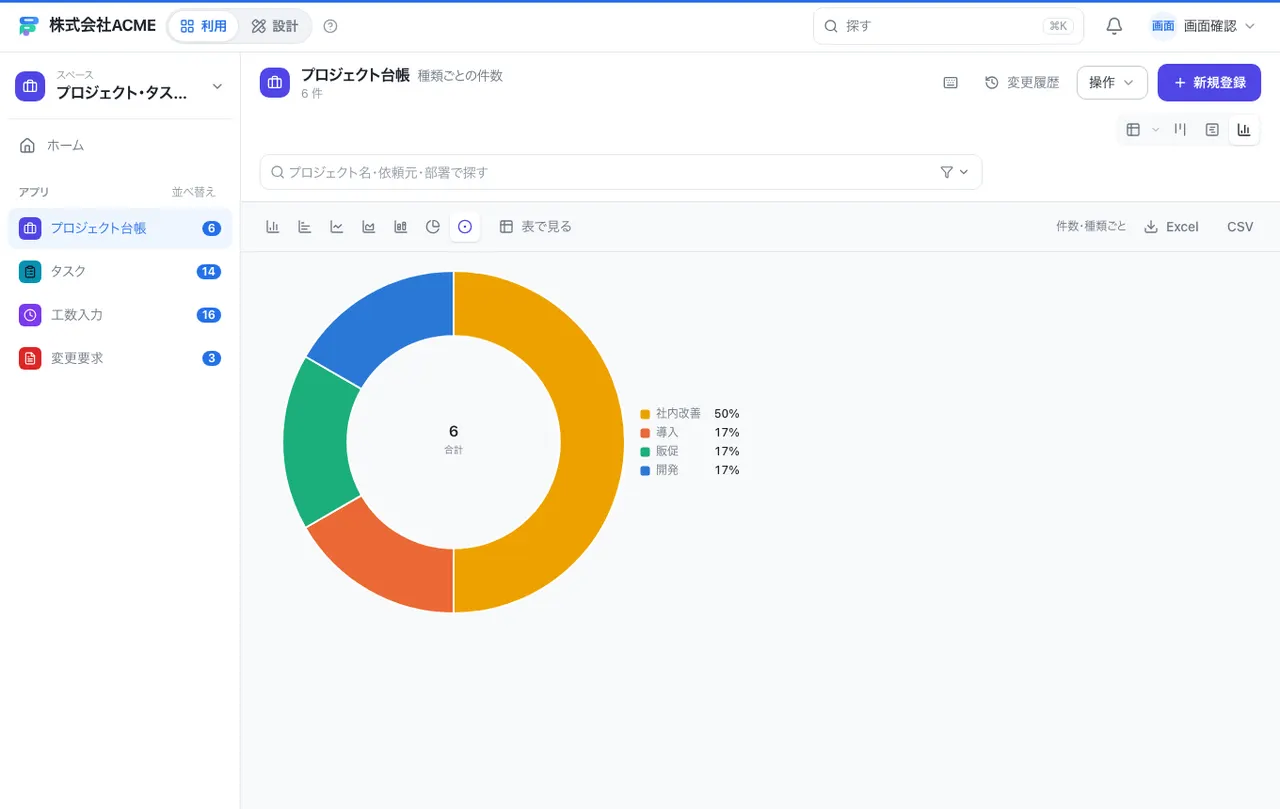The height and width of the screenshot is (809, 1280).
Task: Select the donut chart type
Action: [x=465, y=227]
